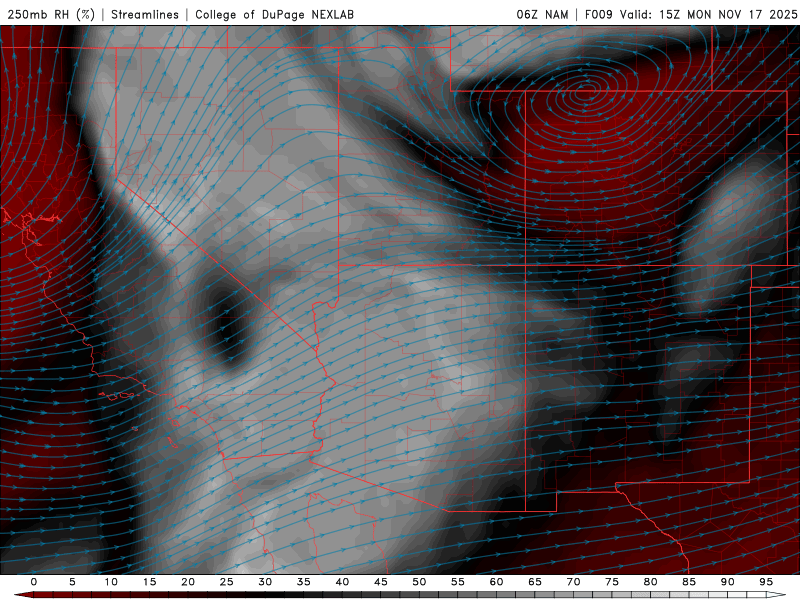This screenshot has width=800, height=600.
Task: Click the white right arrow end of colorbar
Action: [x=777, y=595]
